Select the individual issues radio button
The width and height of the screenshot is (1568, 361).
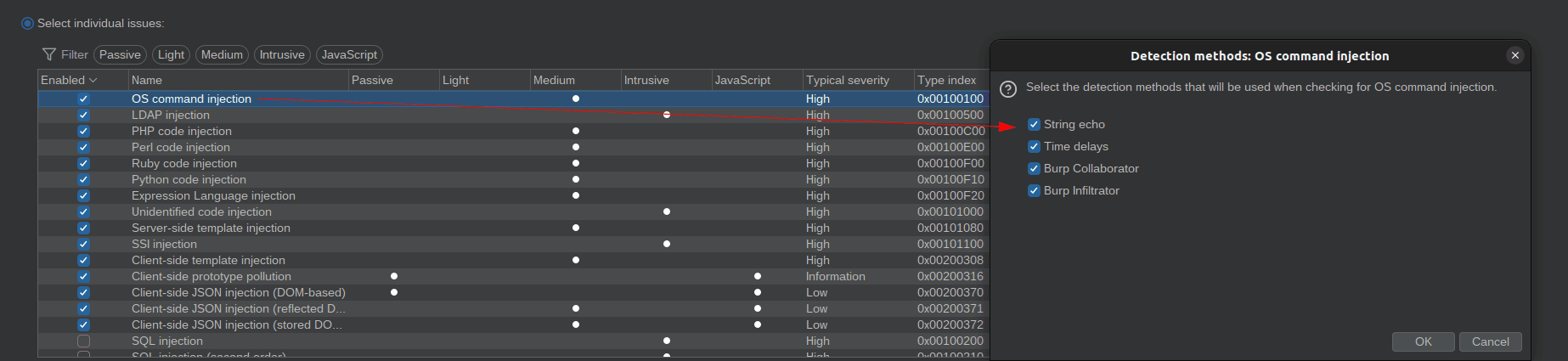pyautogui.click(x=27, y=23)
